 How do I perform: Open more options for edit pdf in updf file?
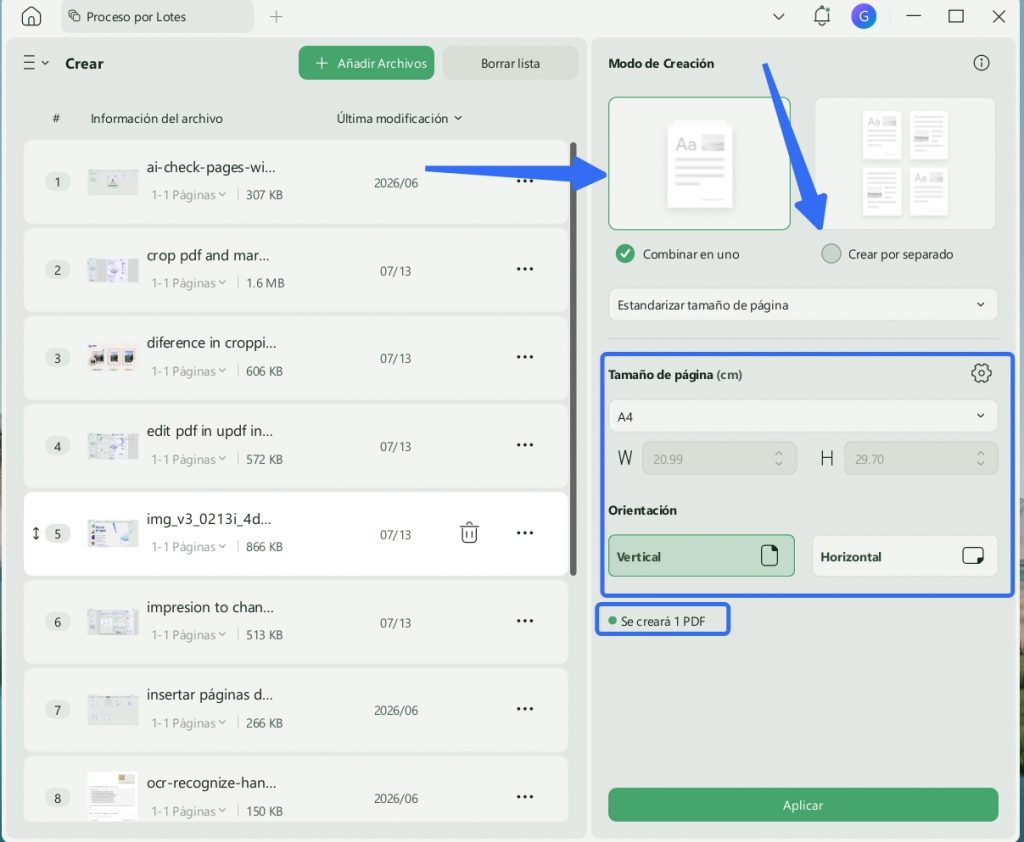[x=525, y=445]
